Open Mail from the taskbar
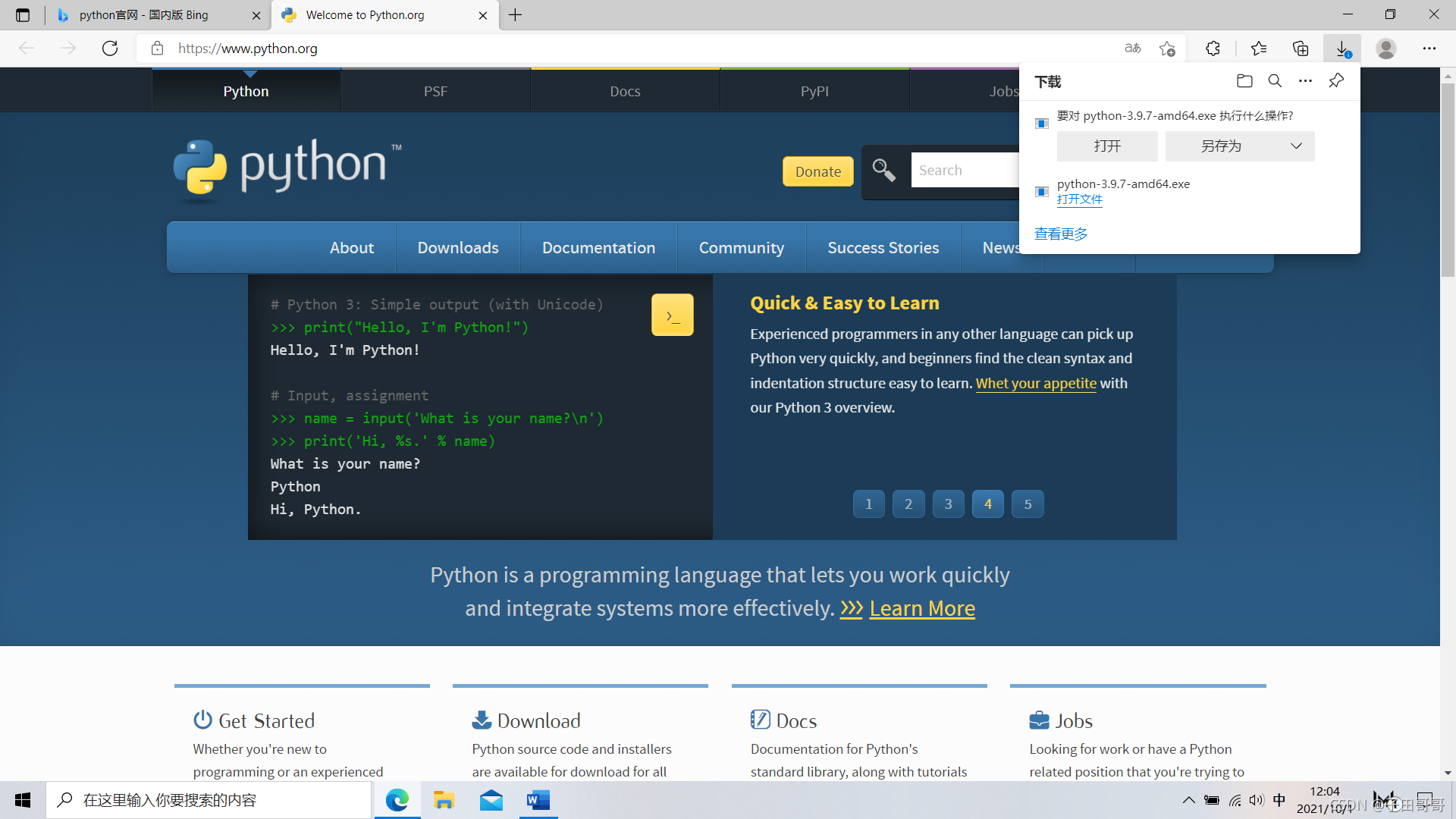 pos(491,799)
